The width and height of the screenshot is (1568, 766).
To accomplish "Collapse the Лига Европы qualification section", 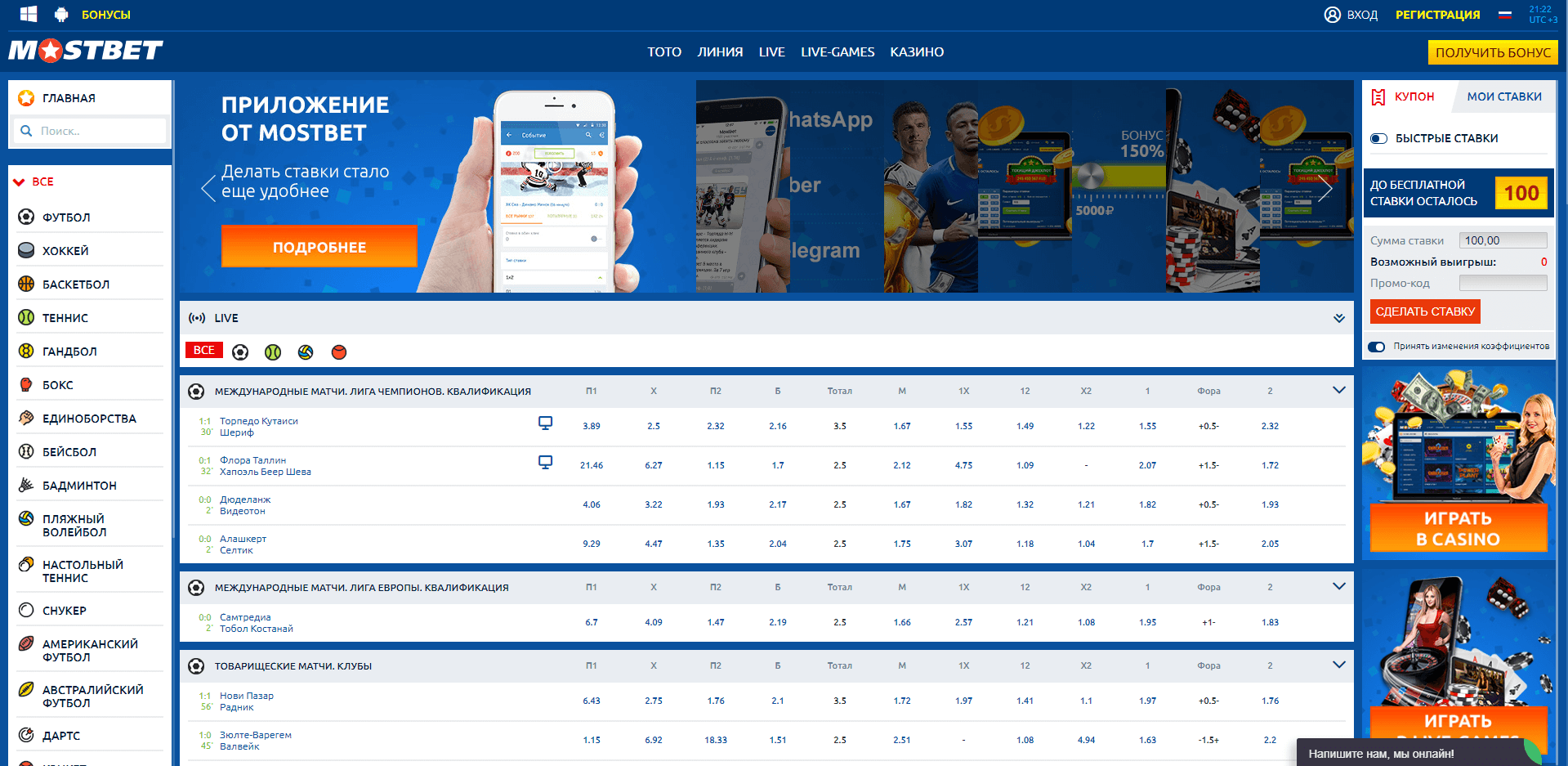I will pyautogui.click(x=1339, y=586).
